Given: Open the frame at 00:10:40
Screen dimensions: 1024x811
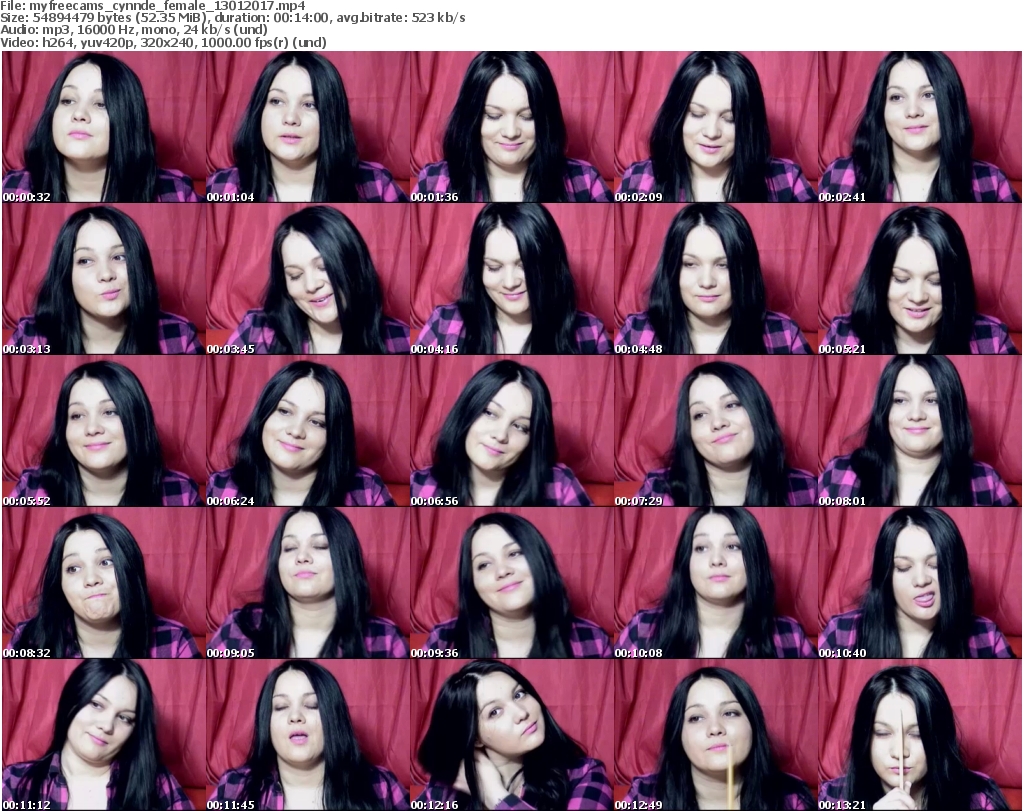Looking at the screenshot, I should 919,583.
